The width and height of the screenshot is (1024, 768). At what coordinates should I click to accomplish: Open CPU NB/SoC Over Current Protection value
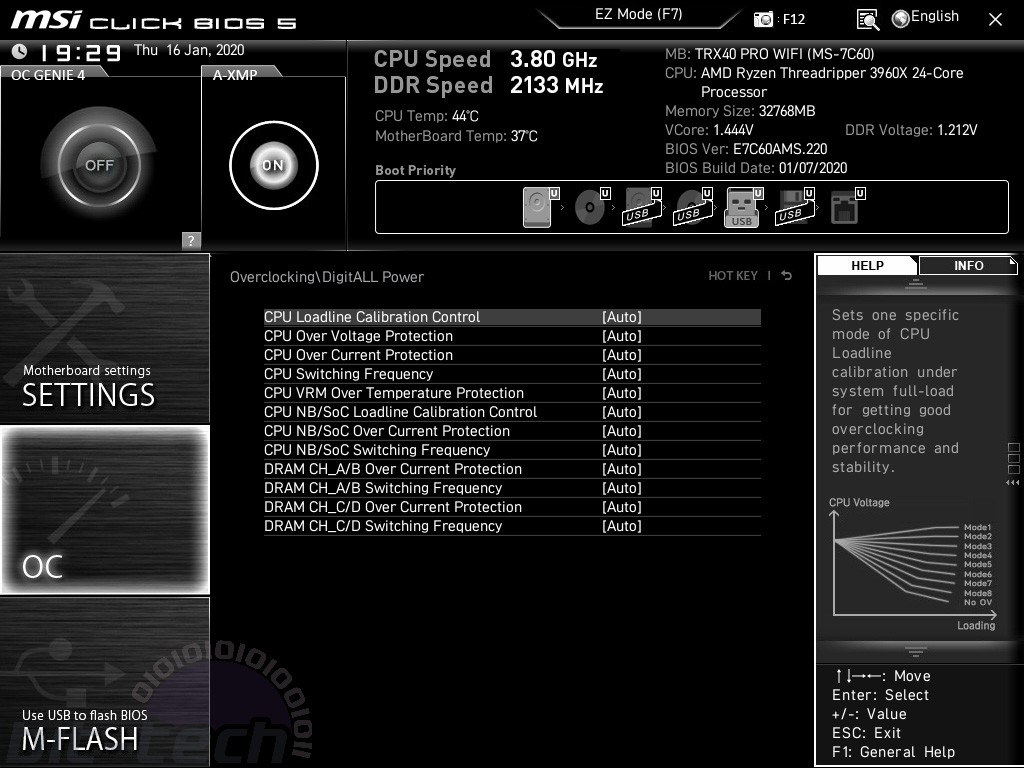click(x=622, y=431)
